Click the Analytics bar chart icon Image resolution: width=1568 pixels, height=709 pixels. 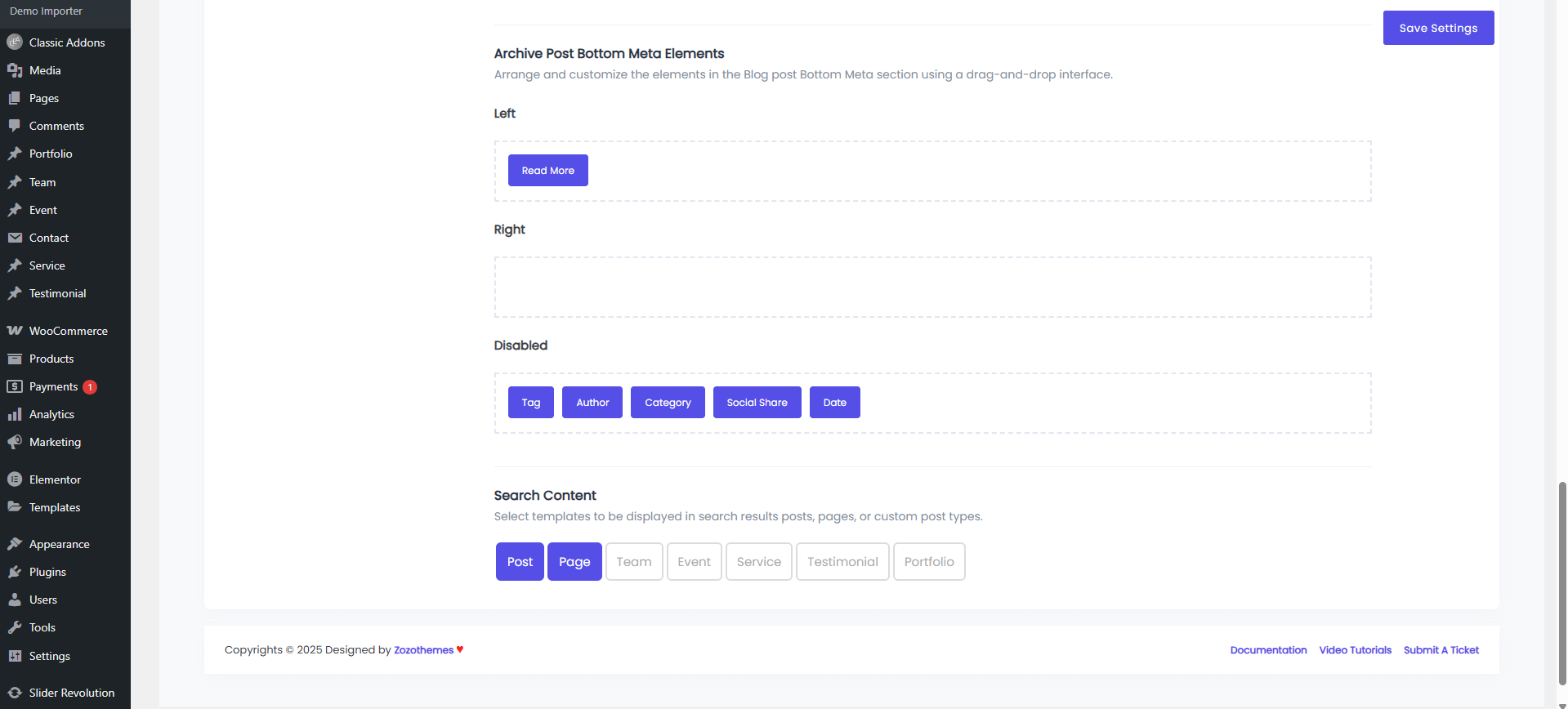[15, 414]
